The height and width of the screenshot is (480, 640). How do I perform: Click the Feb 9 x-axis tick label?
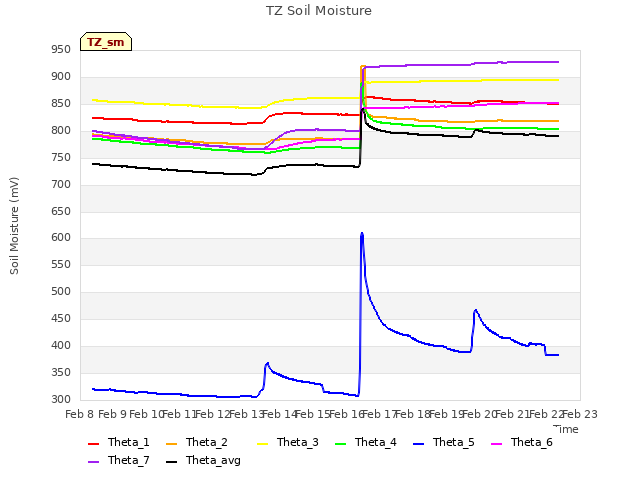113,415
